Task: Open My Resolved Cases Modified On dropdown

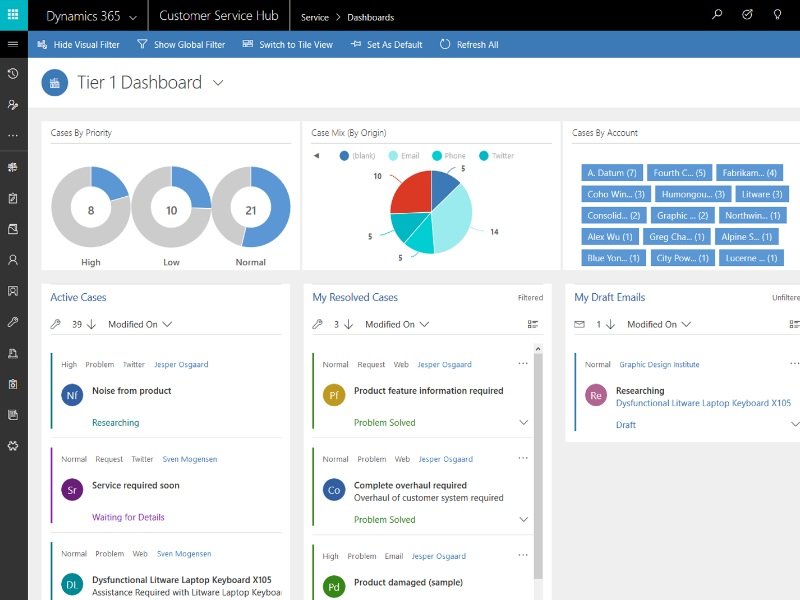Action: (x=397, y=324)
